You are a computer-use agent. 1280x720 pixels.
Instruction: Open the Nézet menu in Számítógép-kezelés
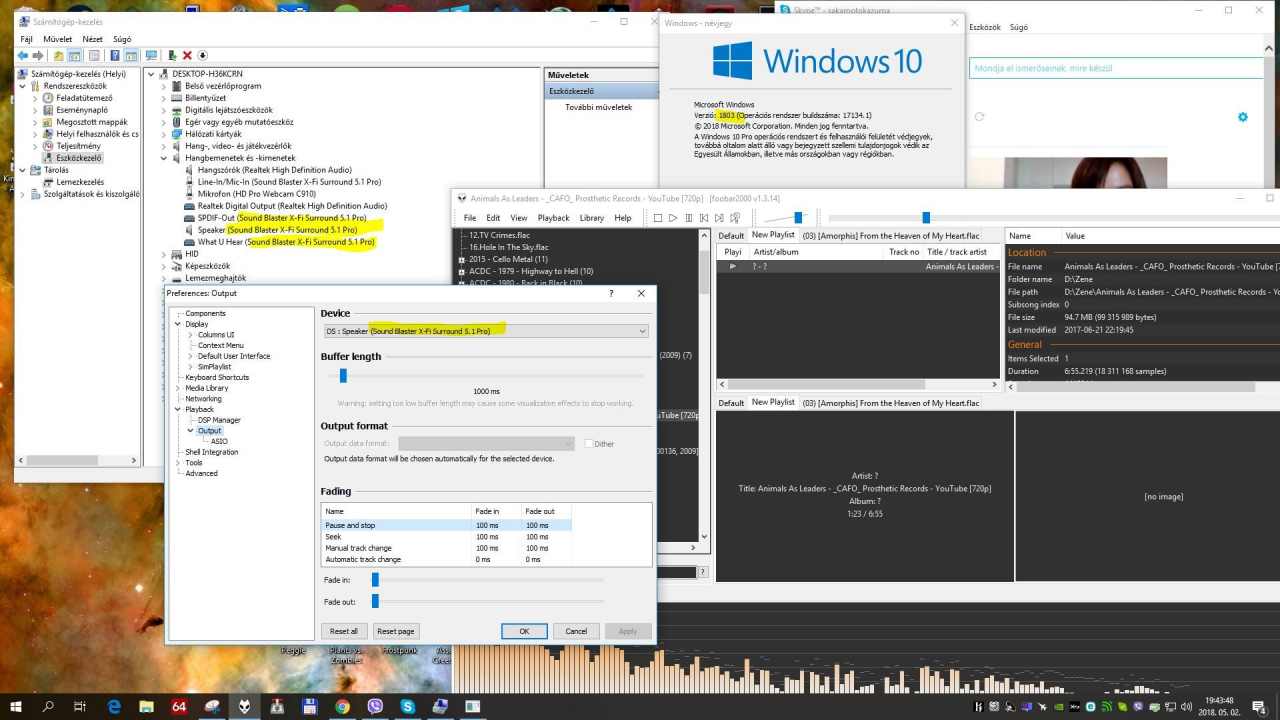pyautogui.click(x=93, y=39)
